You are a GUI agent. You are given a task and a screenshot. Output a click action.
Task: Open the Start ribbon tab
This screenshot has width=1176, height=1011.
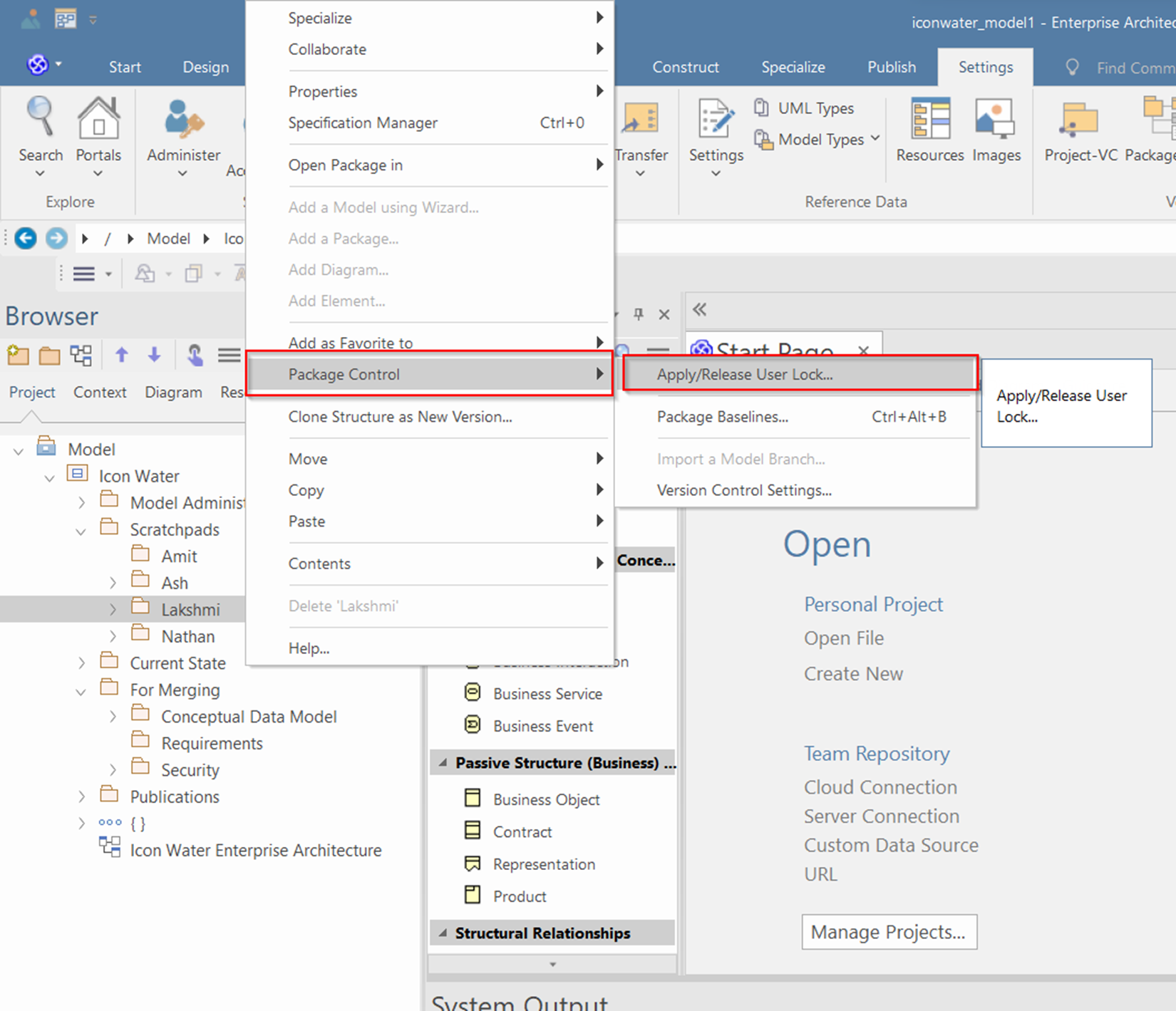tap(125, 67)
